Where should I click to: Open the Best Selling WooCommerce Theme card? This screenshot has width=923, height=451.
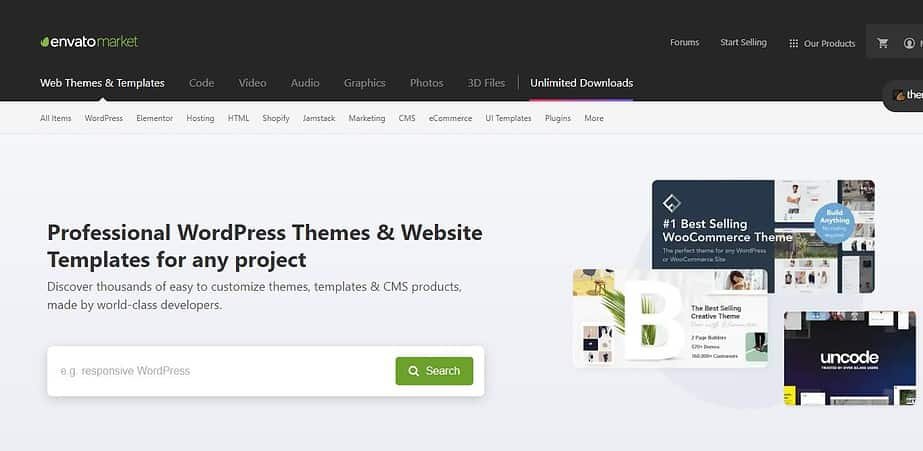(763, 236)
